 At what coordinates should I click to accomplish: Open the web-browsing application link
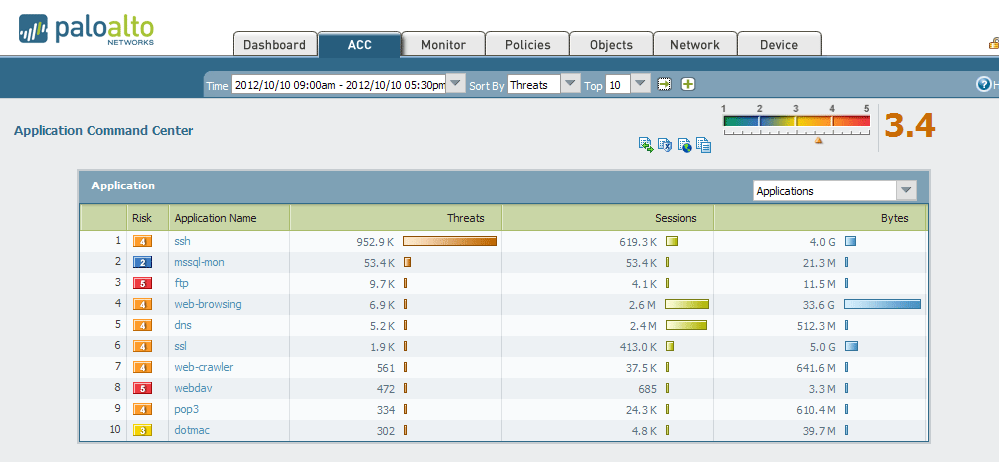(207, 304)
